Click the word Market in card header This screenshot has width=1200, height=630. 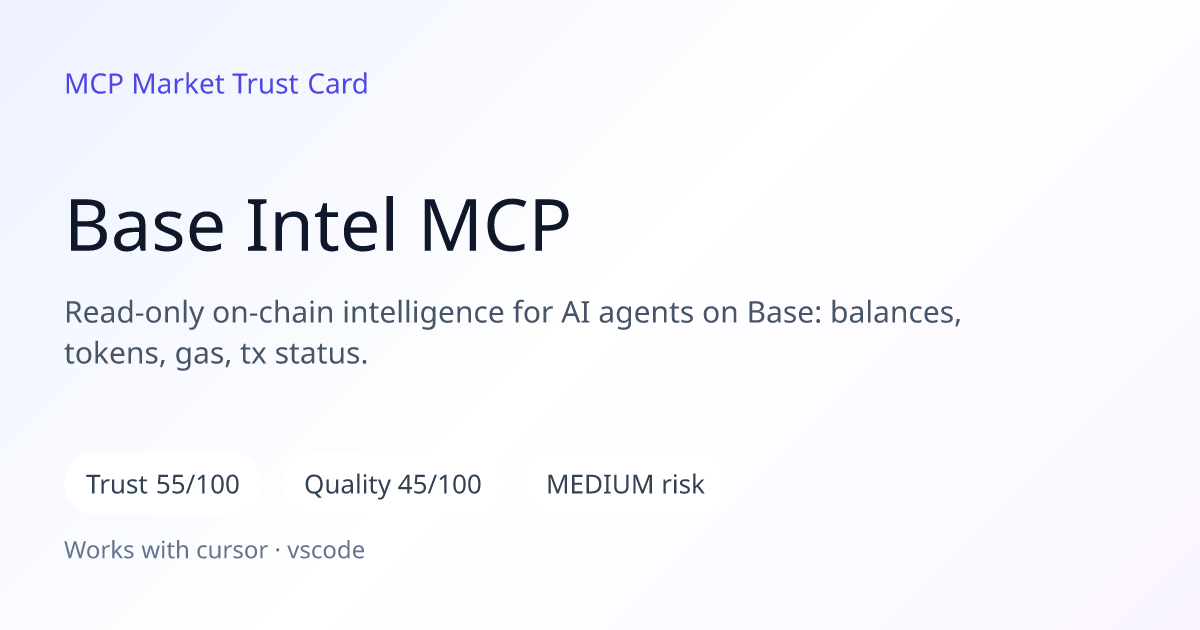179,84
